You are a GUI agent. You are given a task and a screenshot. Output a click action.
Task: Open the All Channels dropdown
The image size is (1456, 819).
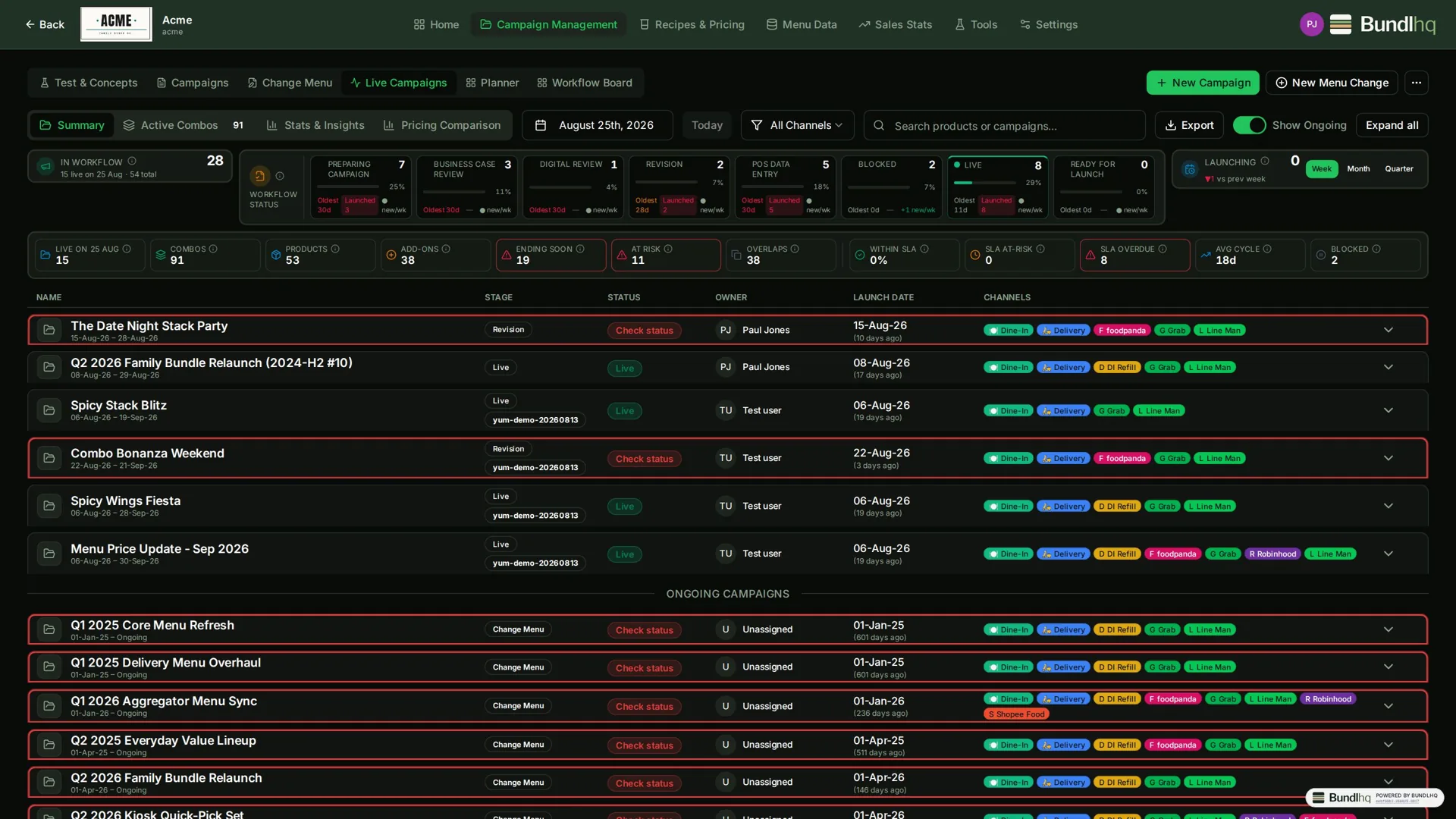[797, 125]
